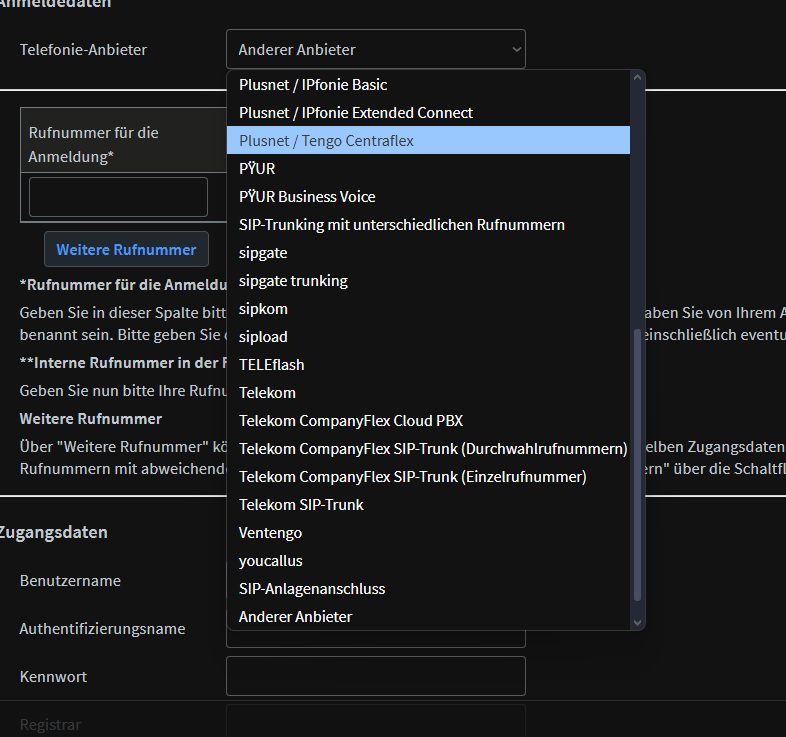The width and height of the screenshot is (786, 737).
Task: Click into the Kennwort input field
Action: click(375, 676)
